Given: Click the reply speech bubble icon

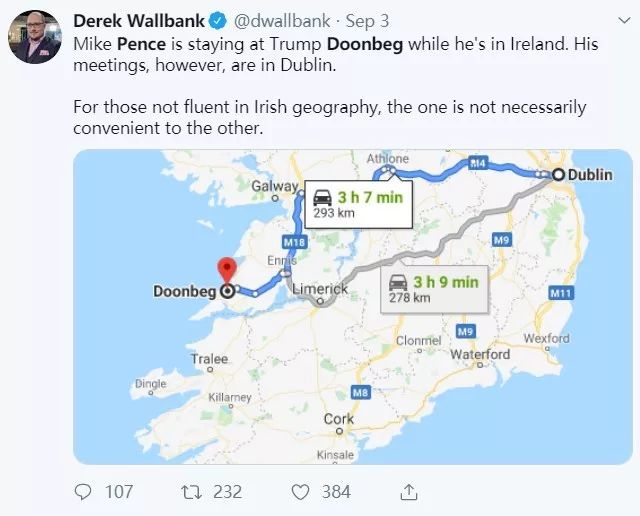Looking at the screenshot, I should (83, 492).
